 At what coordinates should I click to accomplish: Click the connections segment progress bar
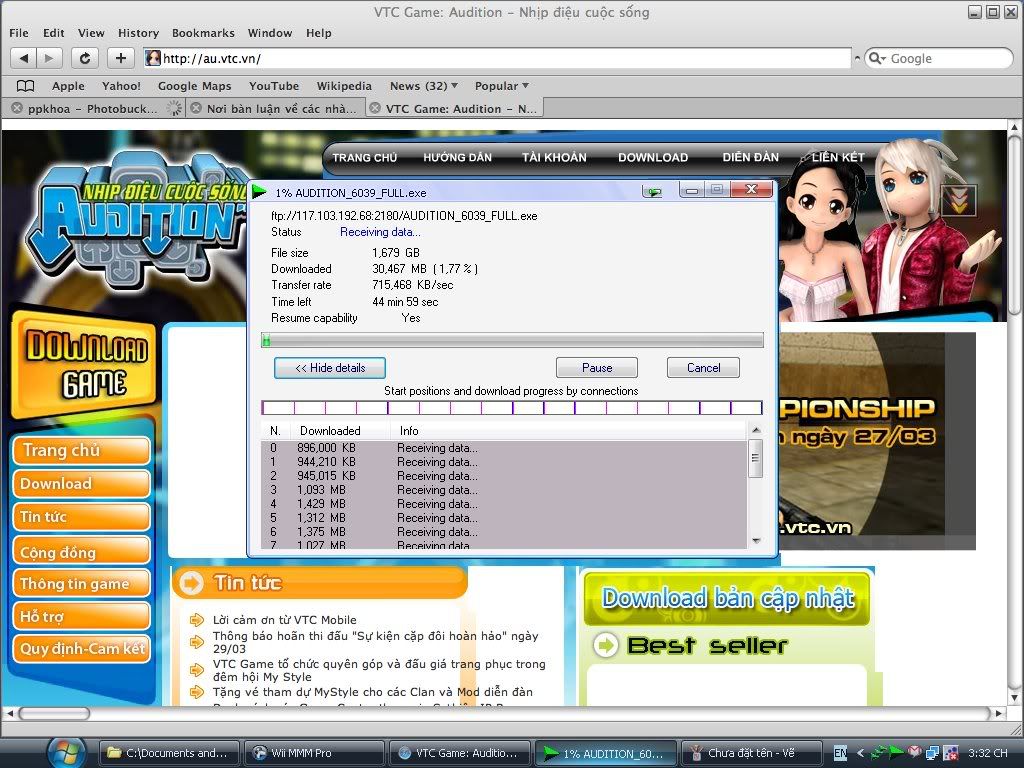pyautogui.click(x=512, y=408)
